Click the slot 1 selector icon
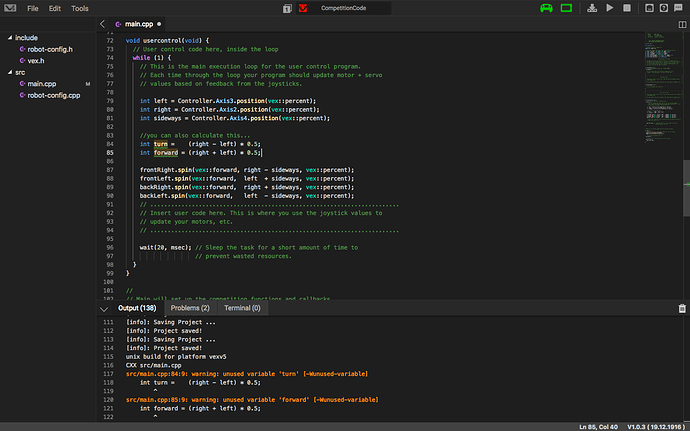Viewport: 690px width, 431px height. [287, 8]
